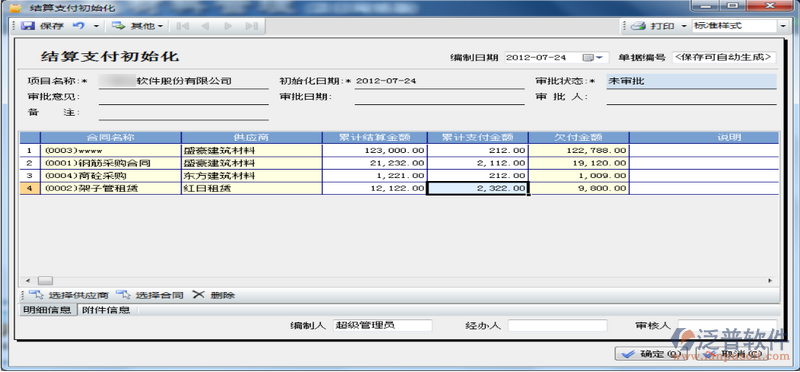The image size is (800, 372).
Task: Click the 选择供应商 select supplier icon
Action: click(36, 294)
